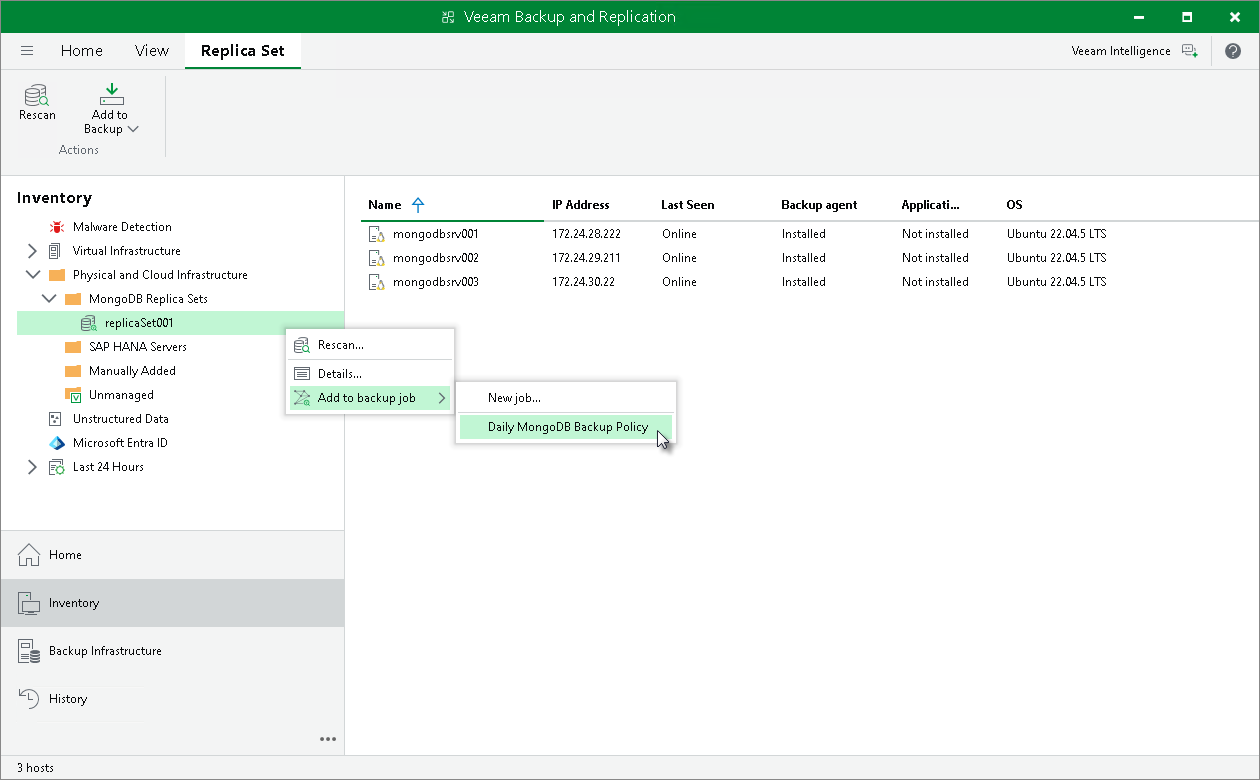
Task: Select the Replica Set ribbon tab
Action: (243, 51)
